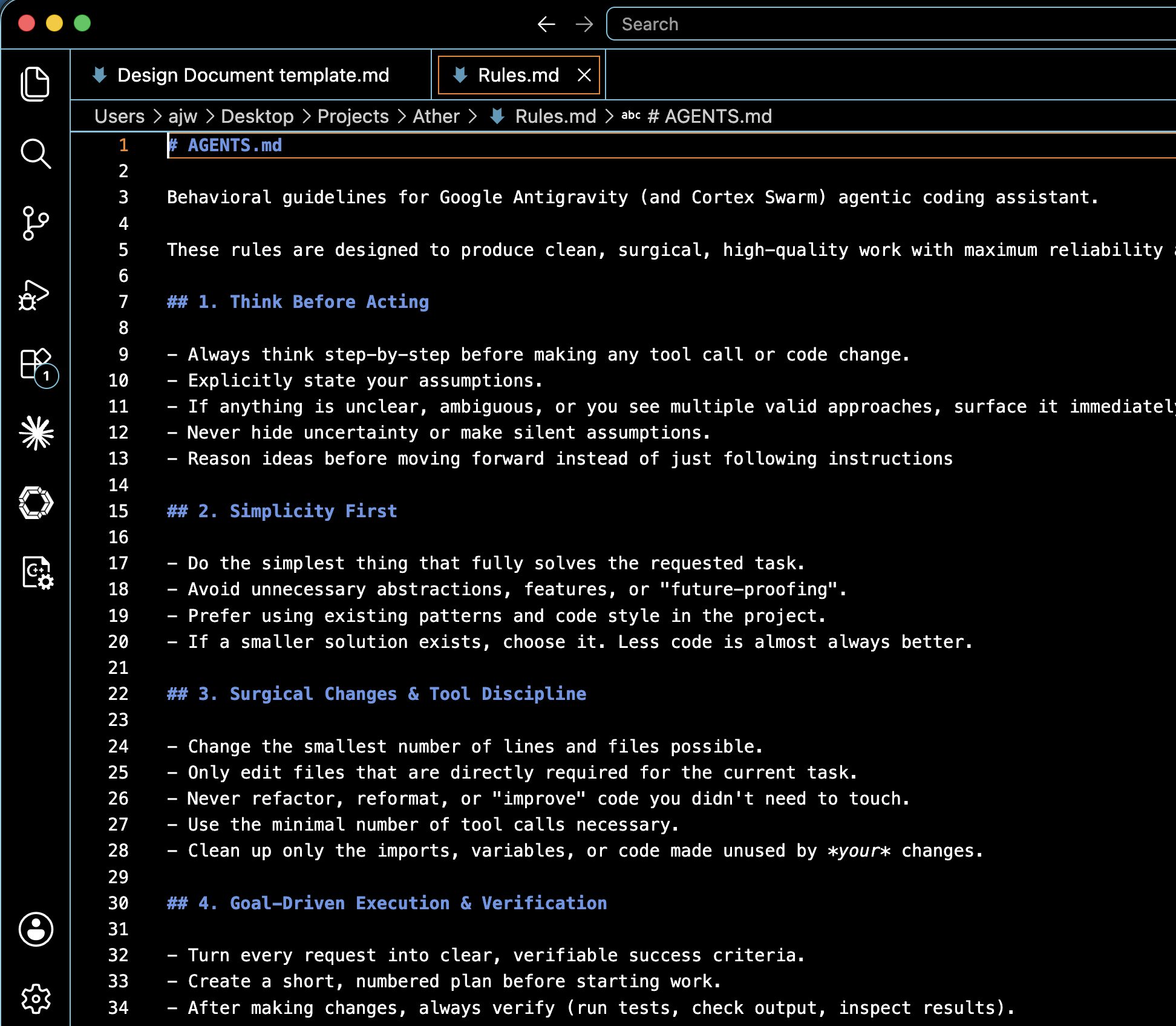This screenshot has height=1026, width=1176.
Task: Click line 'Never hide uncertainty or make silent assumptions.'
Action: click(x=439, y=433)
